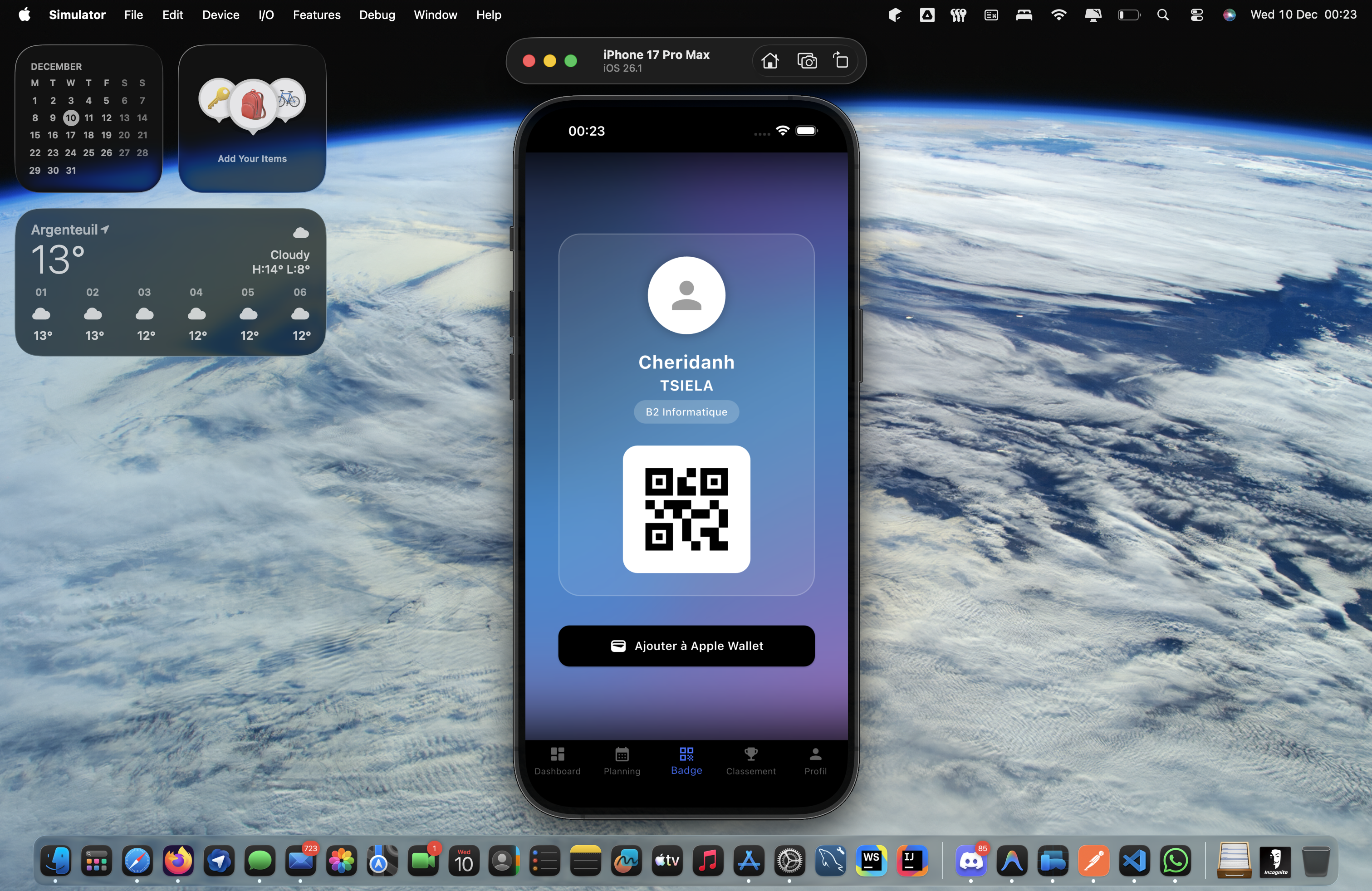Rotate the device using the rotate icon
1372x891 pixels.
click(x=841, y=60)
